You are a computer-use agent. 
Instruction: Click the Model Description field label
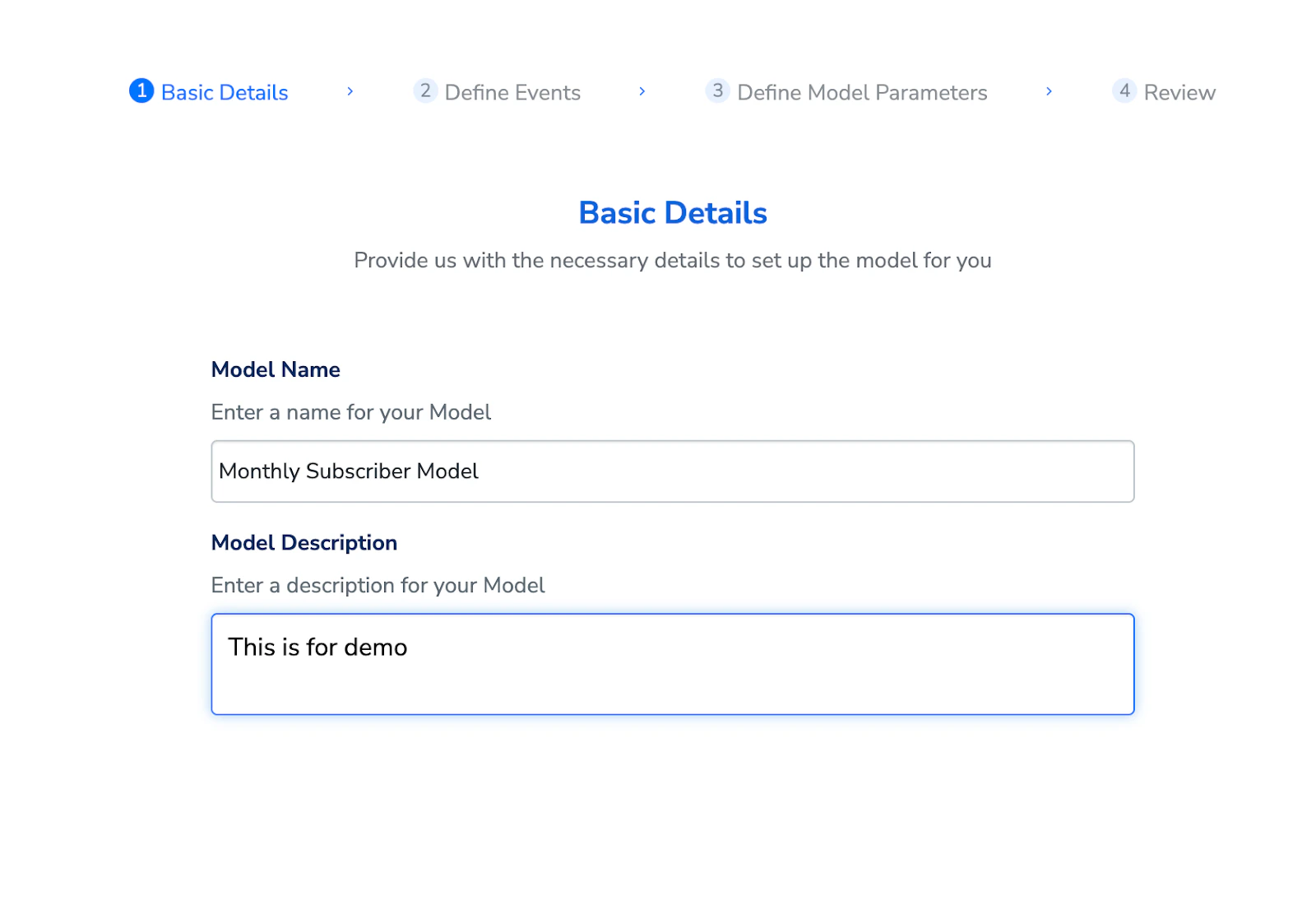[304, 543]
